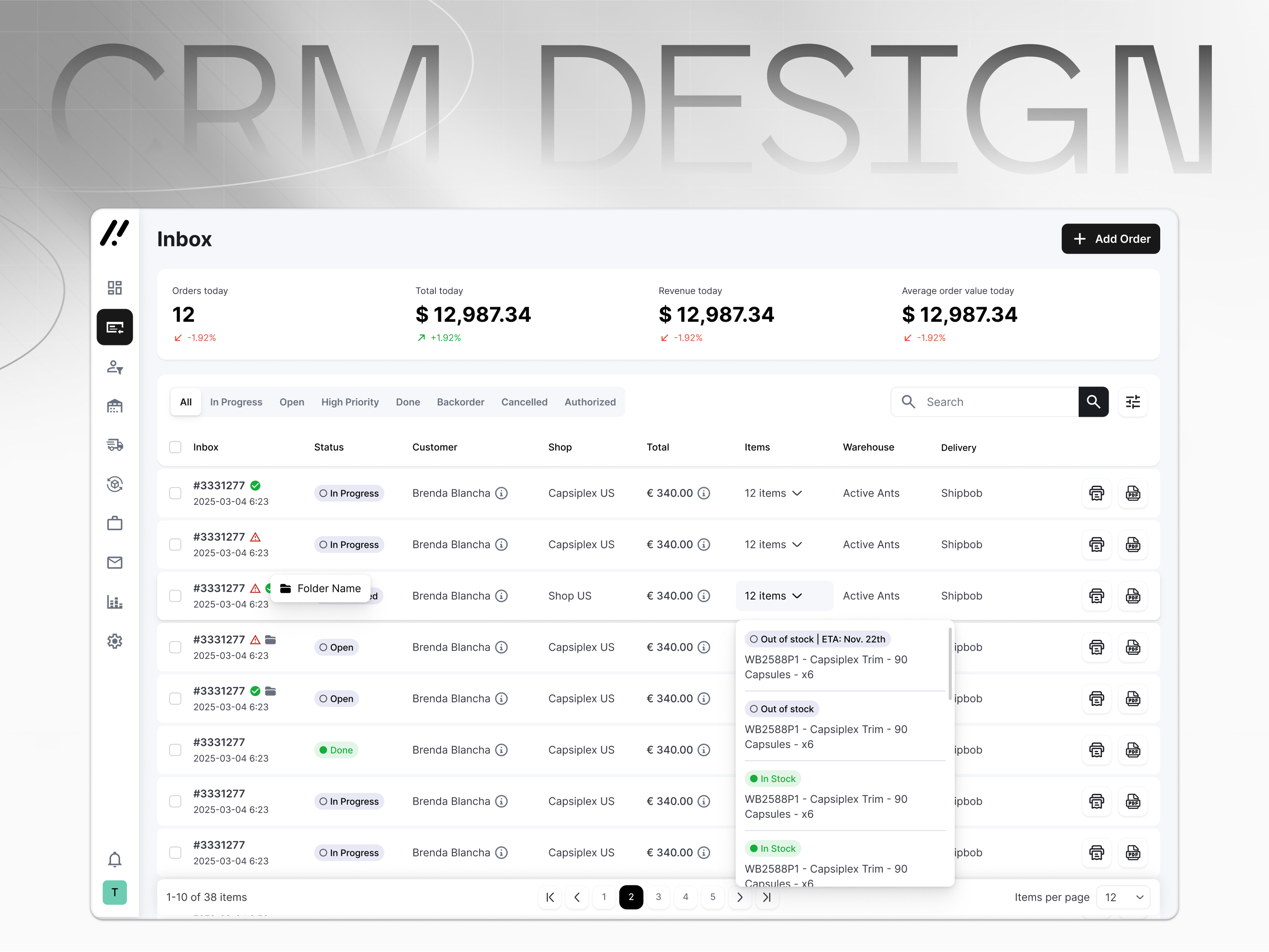The height and width of the screenshot is (952, 1269).
Task: Click customer info icon in Done row
Action: click(x=502, y=751)
